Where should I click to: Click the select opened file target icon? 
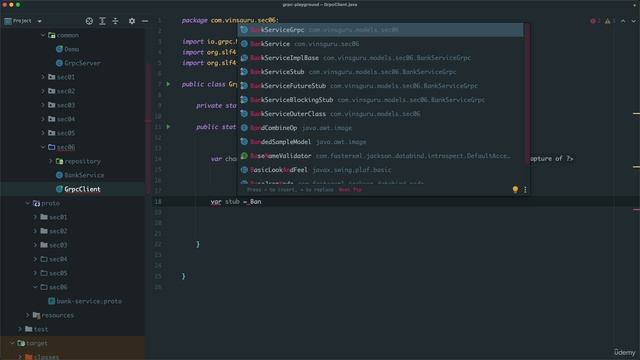(x=89, y=21)
